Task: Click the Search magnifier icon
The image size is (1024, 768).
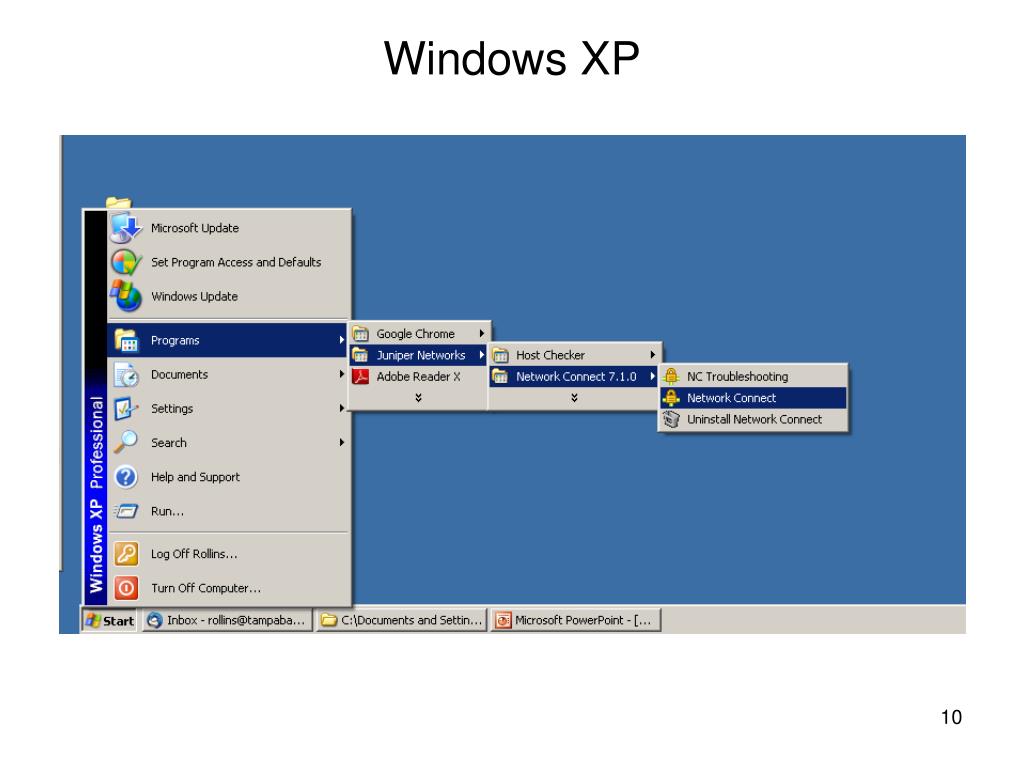Action: [126, 442]
